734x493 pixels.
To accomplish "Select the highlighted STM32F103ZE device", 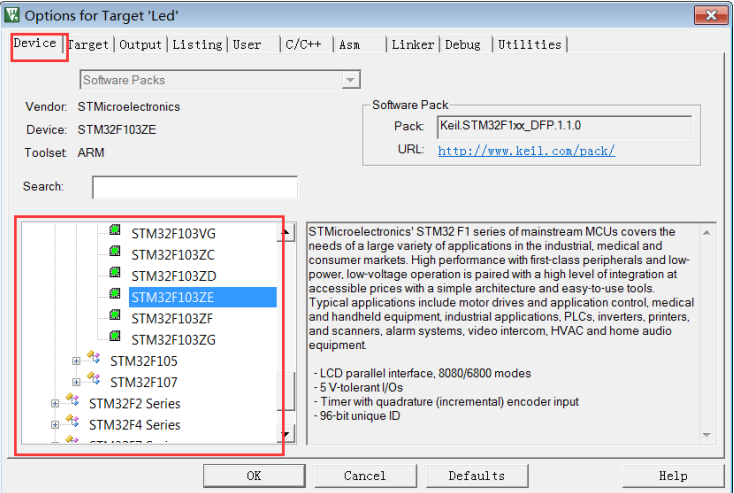I will 203,297.
